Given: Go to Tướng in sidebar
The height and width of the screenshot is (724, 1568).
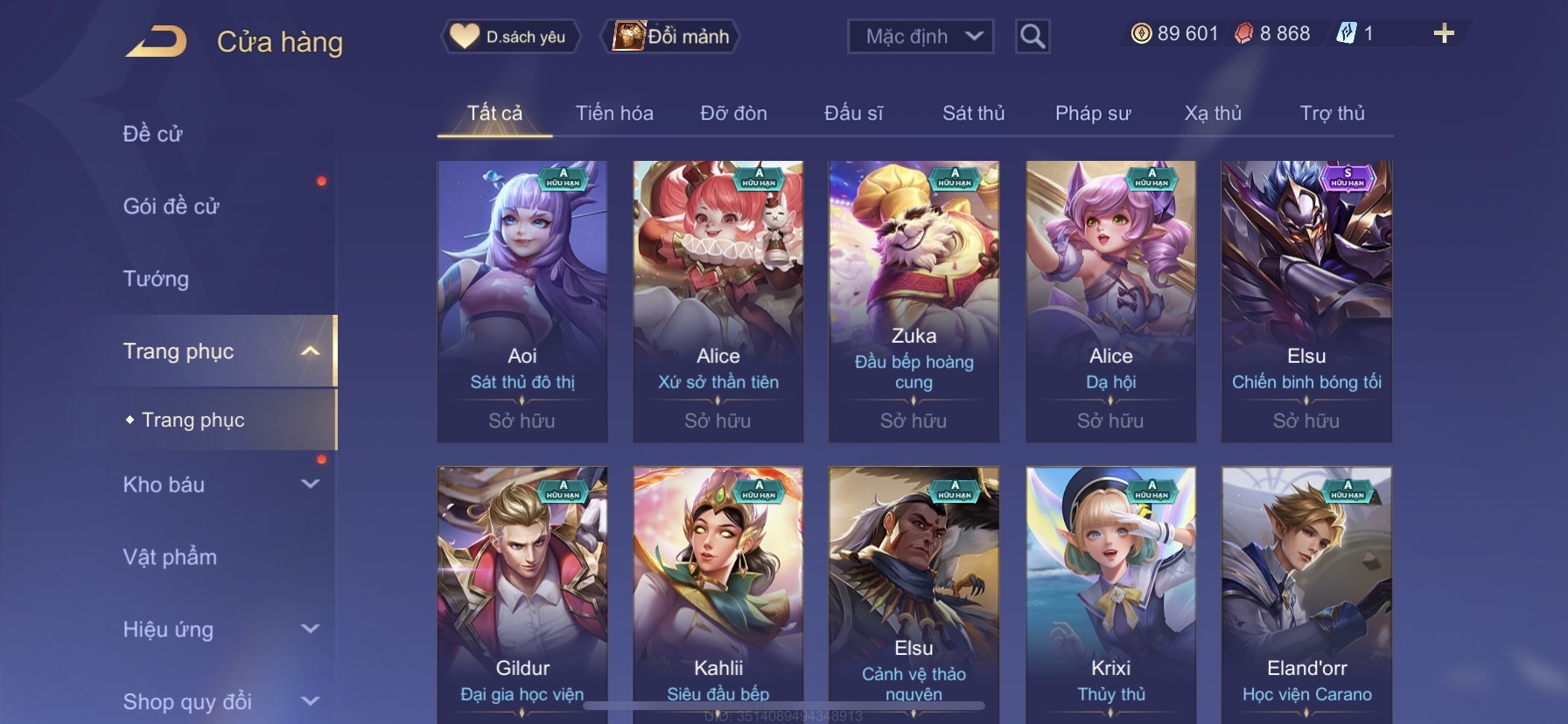Looking at the screenshot, I should click(156, 279).
